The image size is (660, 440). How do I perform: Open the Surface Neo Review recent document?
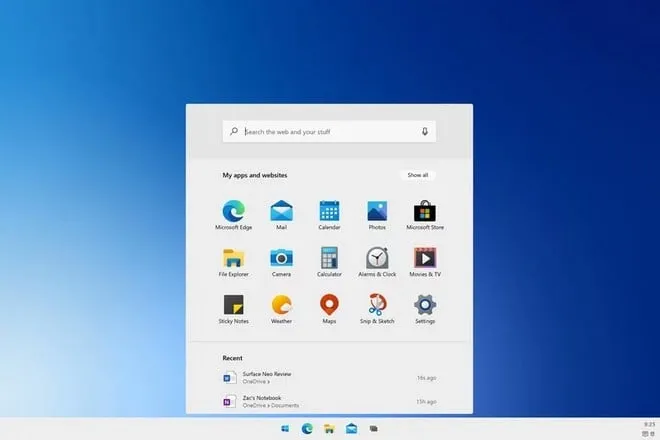[x=266, y=376]
